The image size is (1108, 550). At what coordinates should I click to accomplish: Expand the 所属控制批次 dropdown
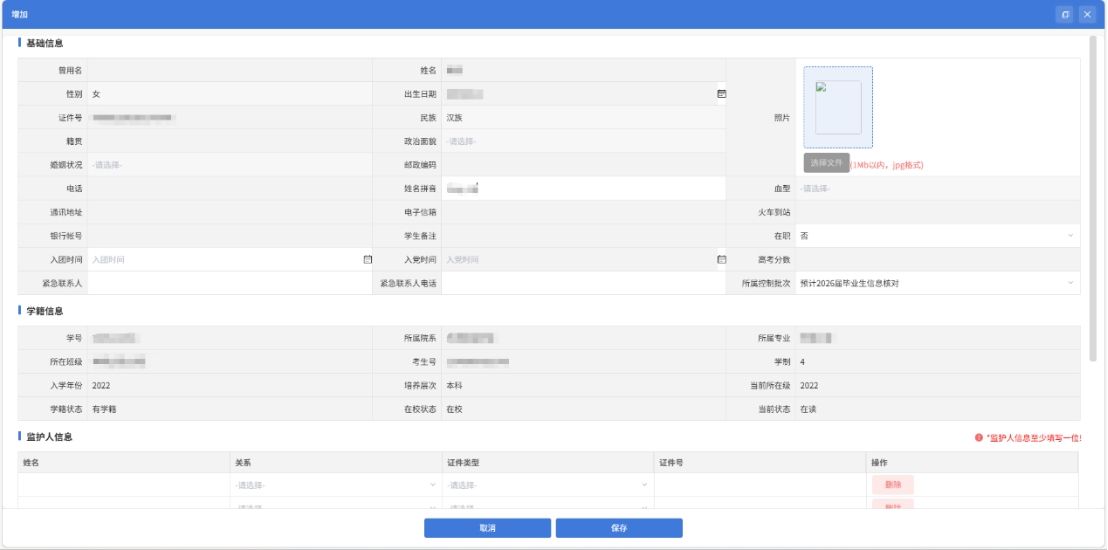coord(937,283)
